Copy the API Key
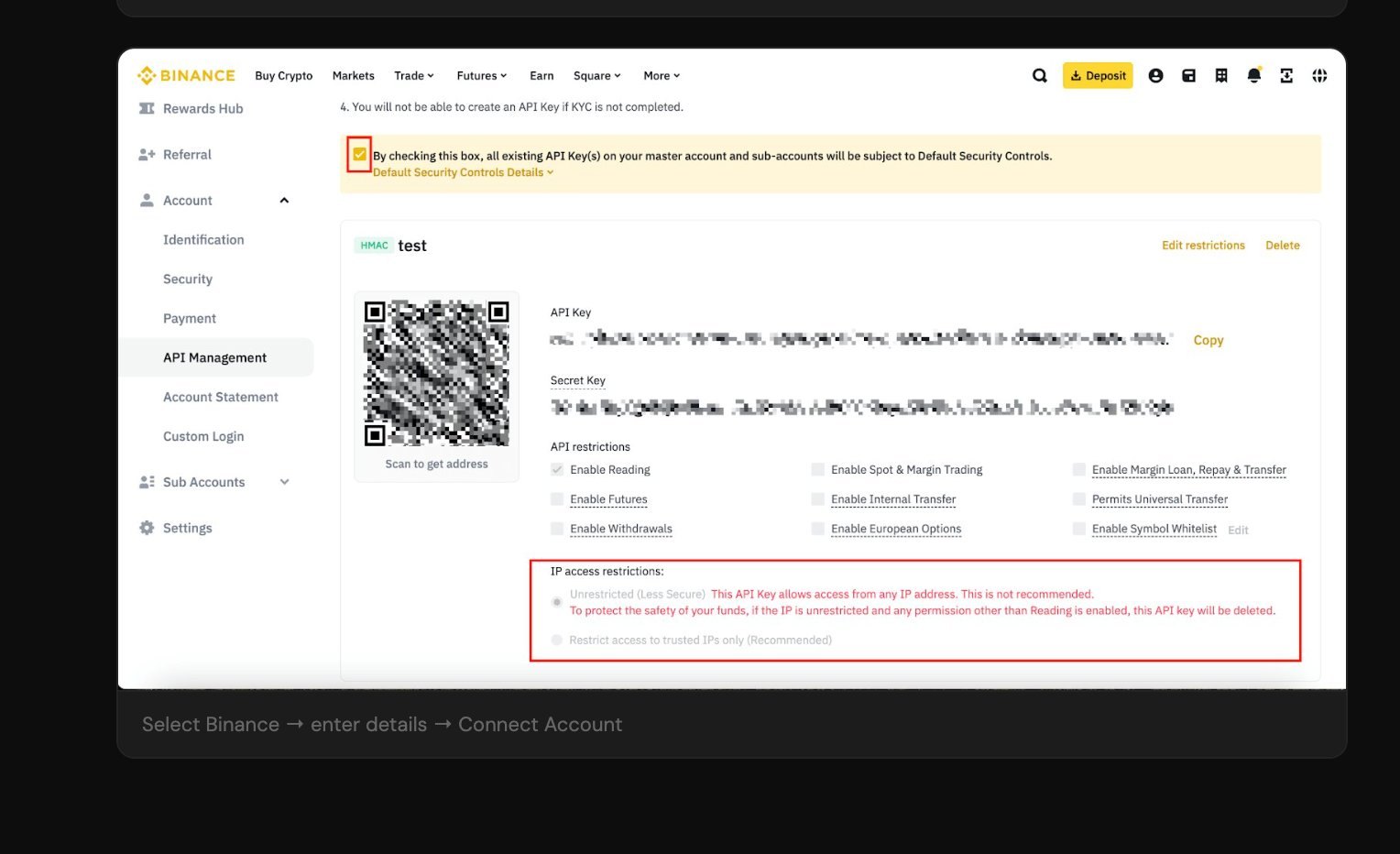1400x854 pixels. pos(1209,340)
